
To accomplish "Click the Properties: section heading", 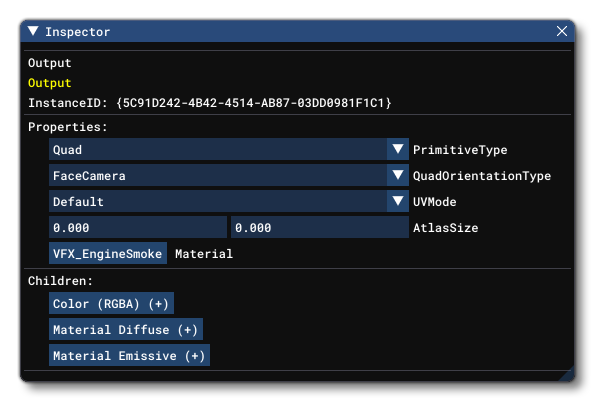I will point(68,127).
